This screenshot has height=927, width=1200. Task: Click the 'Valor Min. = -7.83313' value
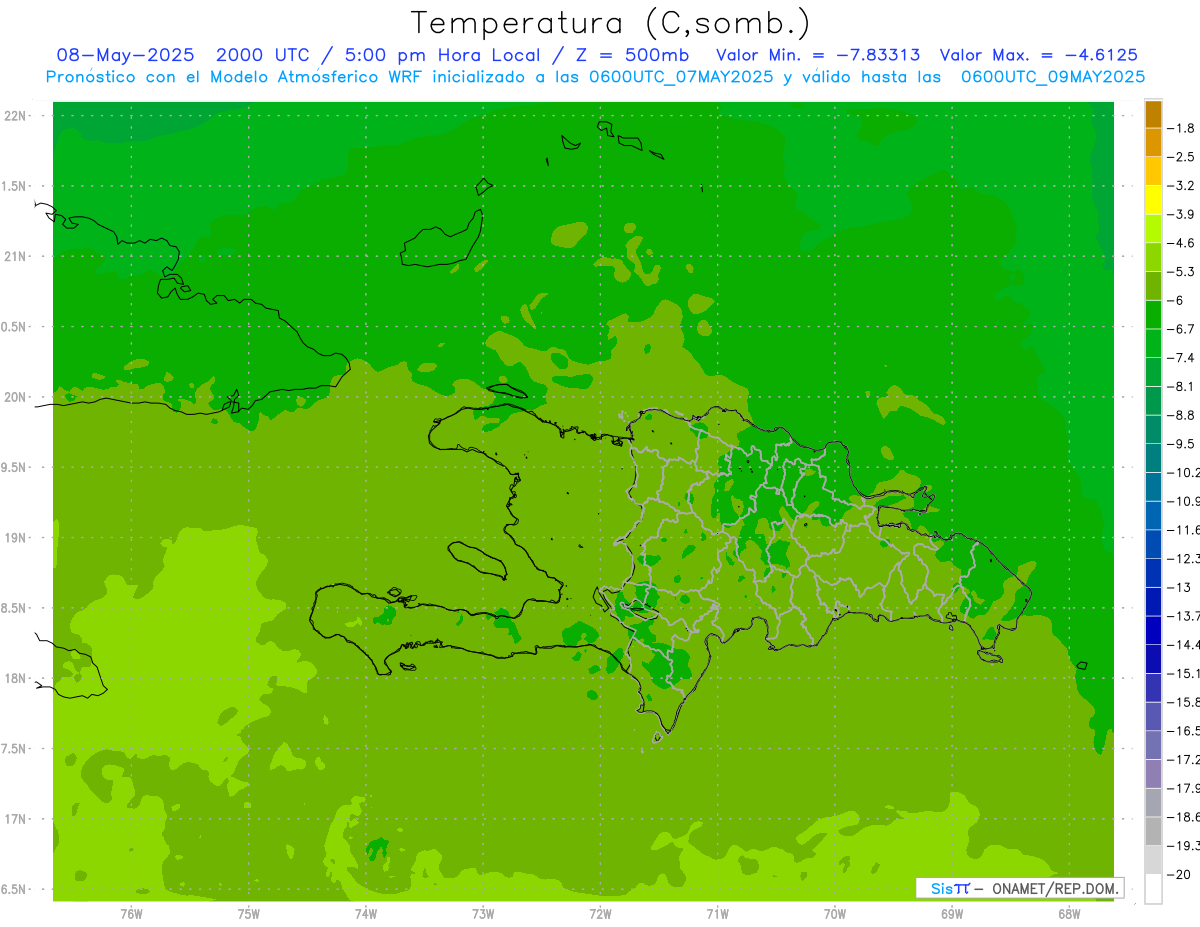pyautogui.click(x=819, y=55)
